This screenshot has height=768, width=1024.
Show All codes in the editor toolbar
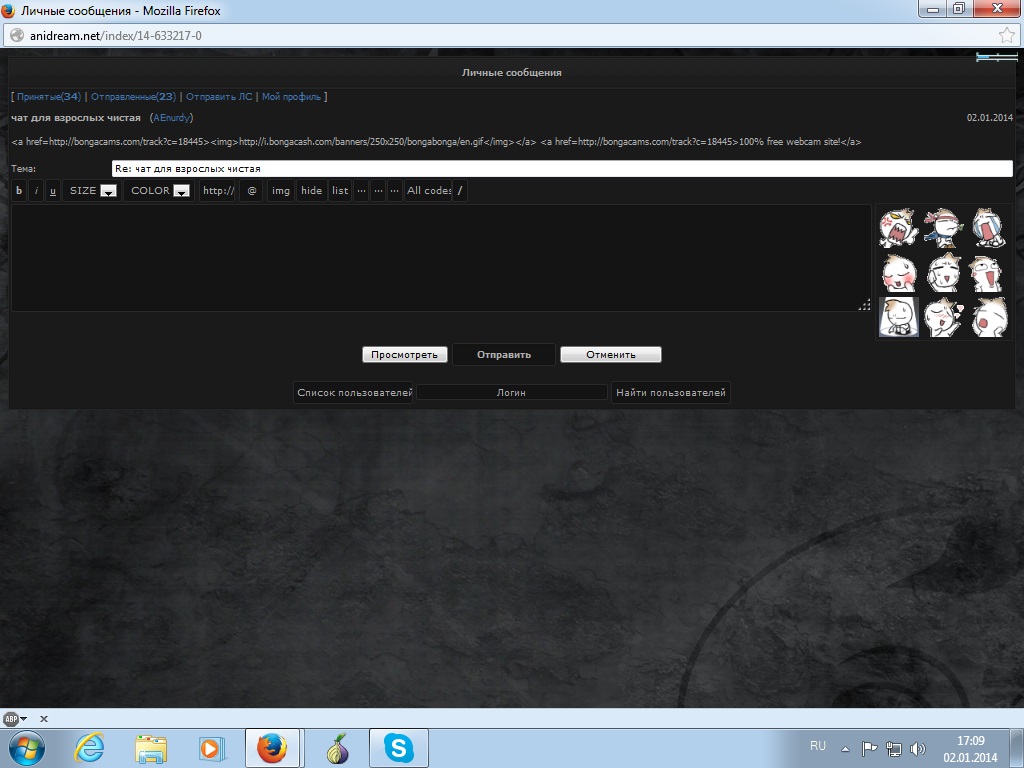[x=428, y=191]
